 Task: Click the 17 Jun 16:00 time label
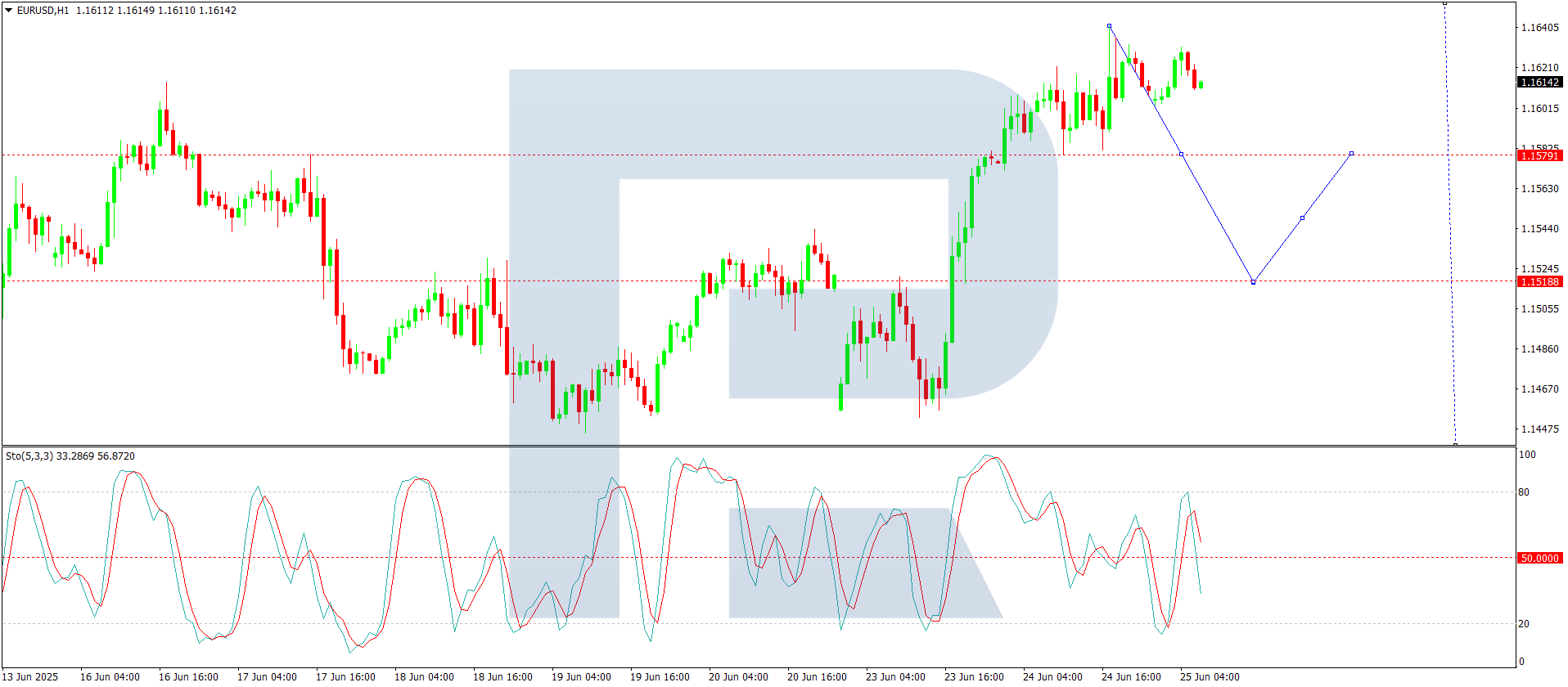(345, 677)
